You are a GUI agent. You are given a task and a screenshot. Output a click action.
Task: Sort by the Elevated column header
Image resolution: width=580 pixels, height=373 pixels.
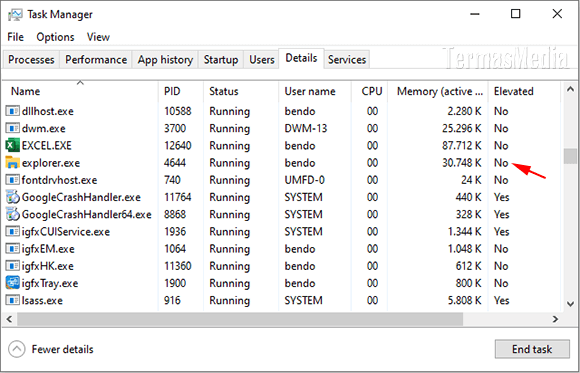[x=525, y=91]
